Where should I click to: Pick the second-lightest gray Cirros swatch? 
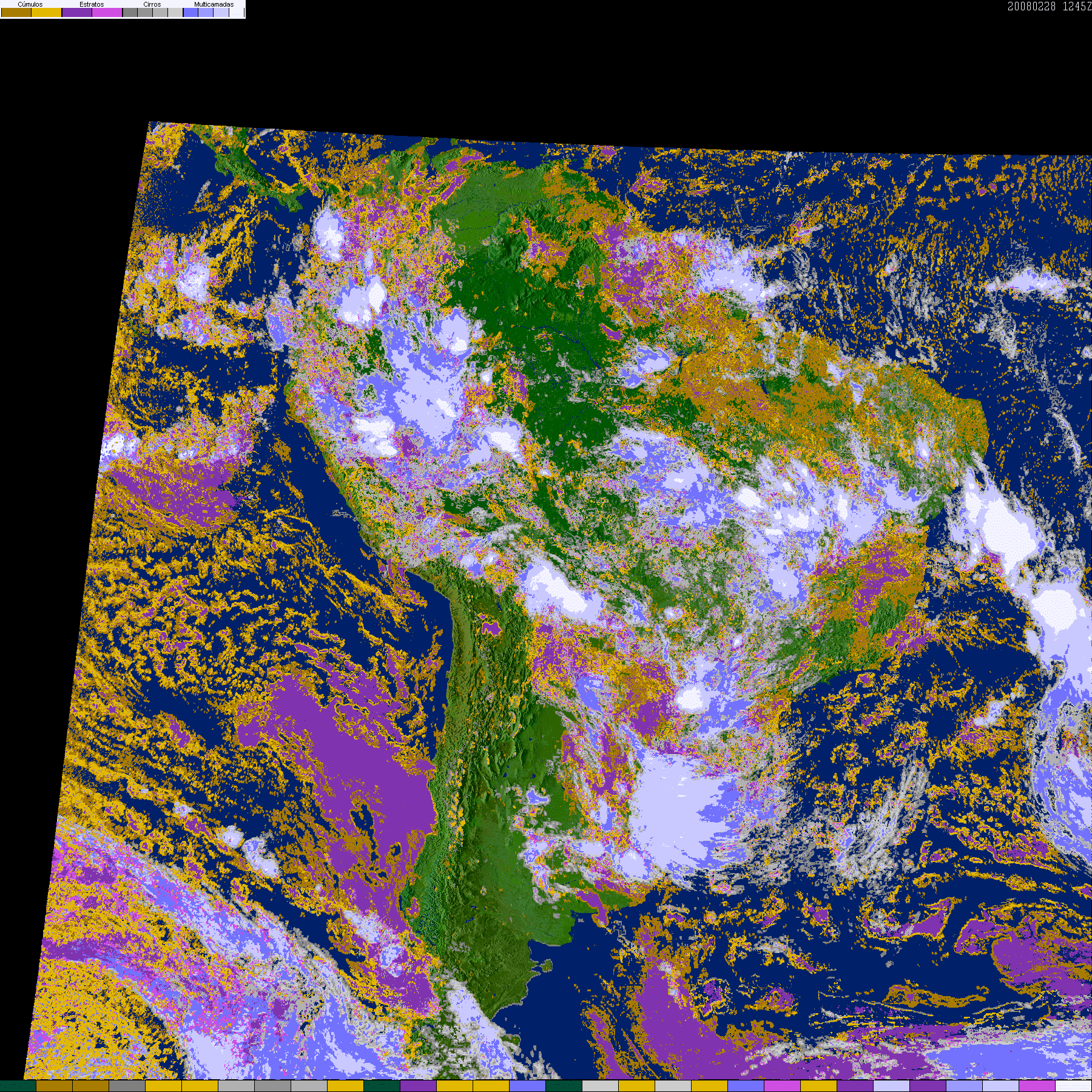coord(160,12)
